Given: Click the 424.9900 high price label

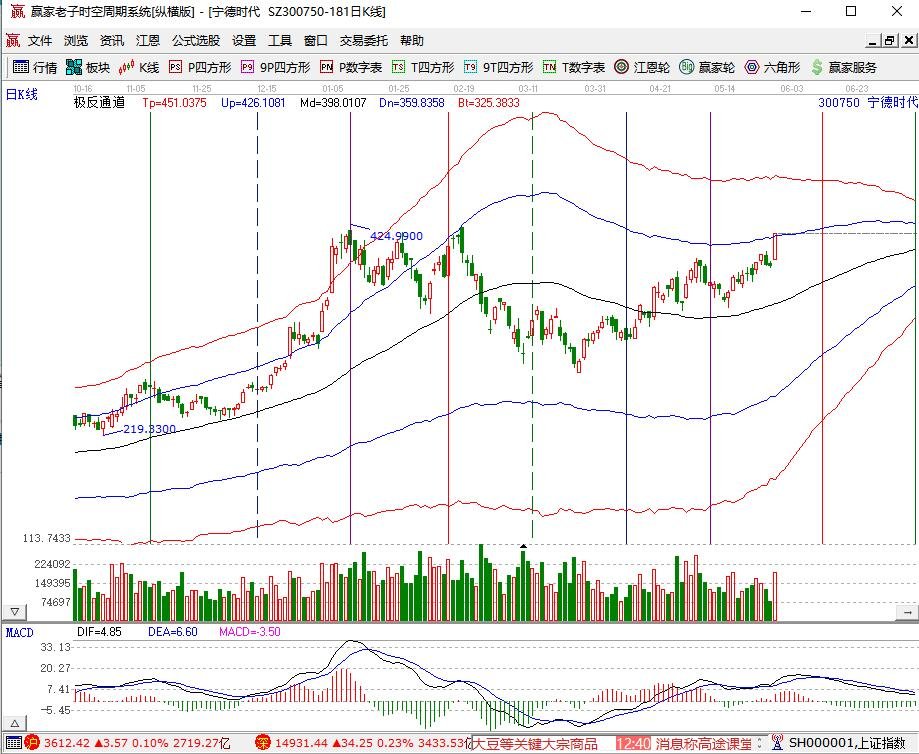Looking at the screenshot, I should (396, 236).
